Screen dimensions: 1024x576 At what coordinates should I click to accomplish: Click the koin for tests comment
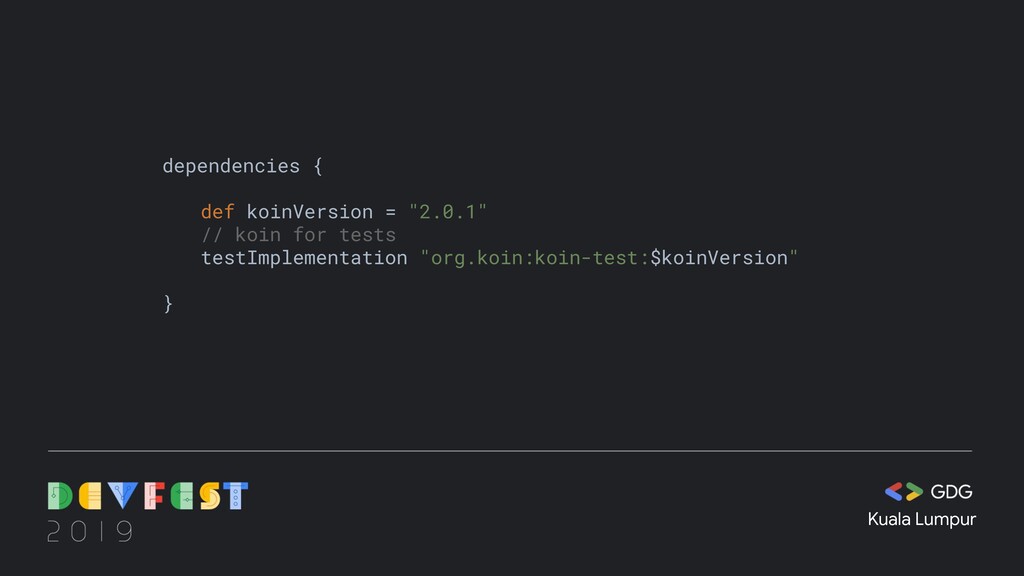coord(298,234)
